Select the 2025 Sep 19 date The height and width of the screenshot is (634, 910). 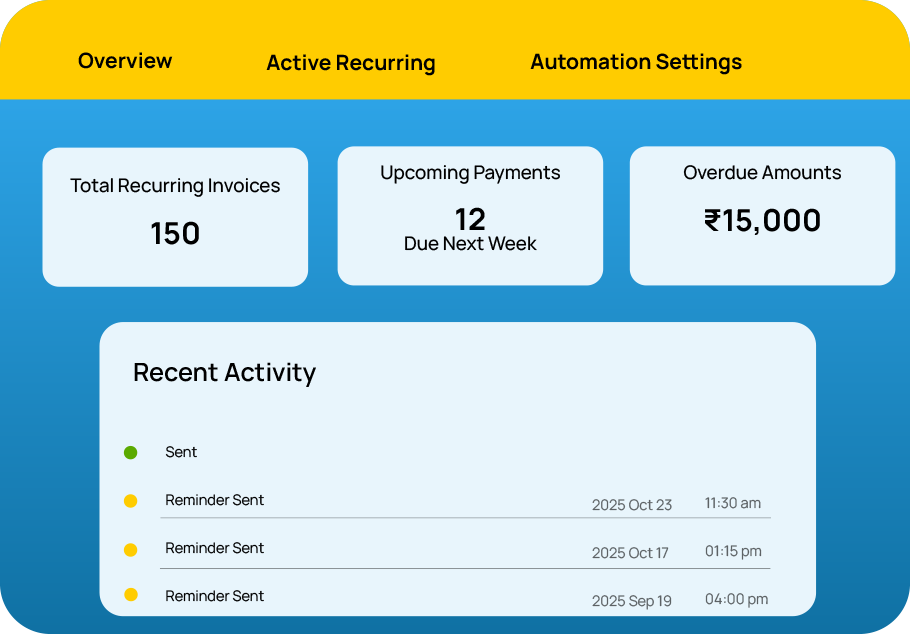point(631,601)
